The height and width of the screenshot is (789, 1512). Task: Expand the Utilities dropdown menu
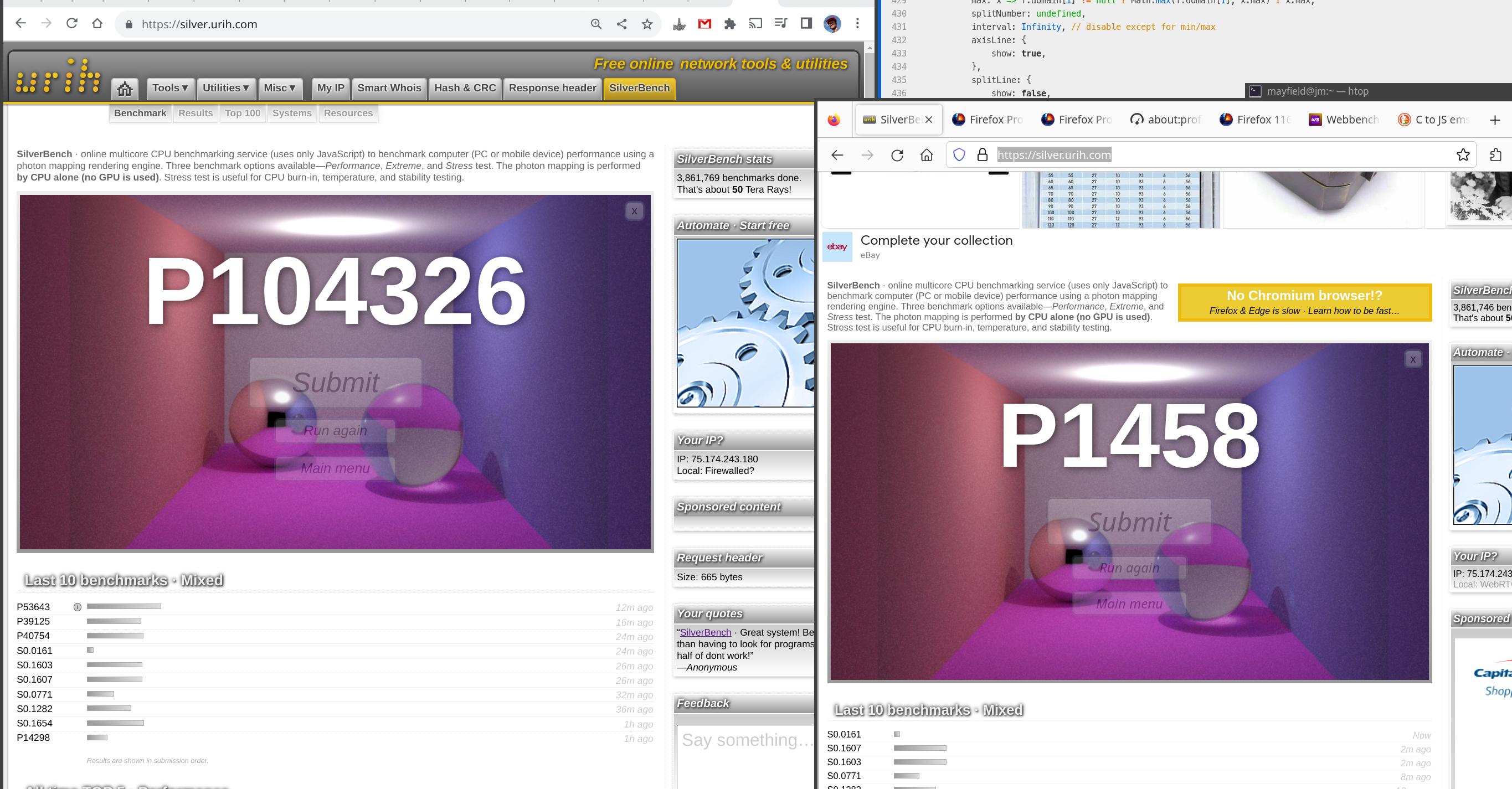pyautogui.click(x=225, y=88)
